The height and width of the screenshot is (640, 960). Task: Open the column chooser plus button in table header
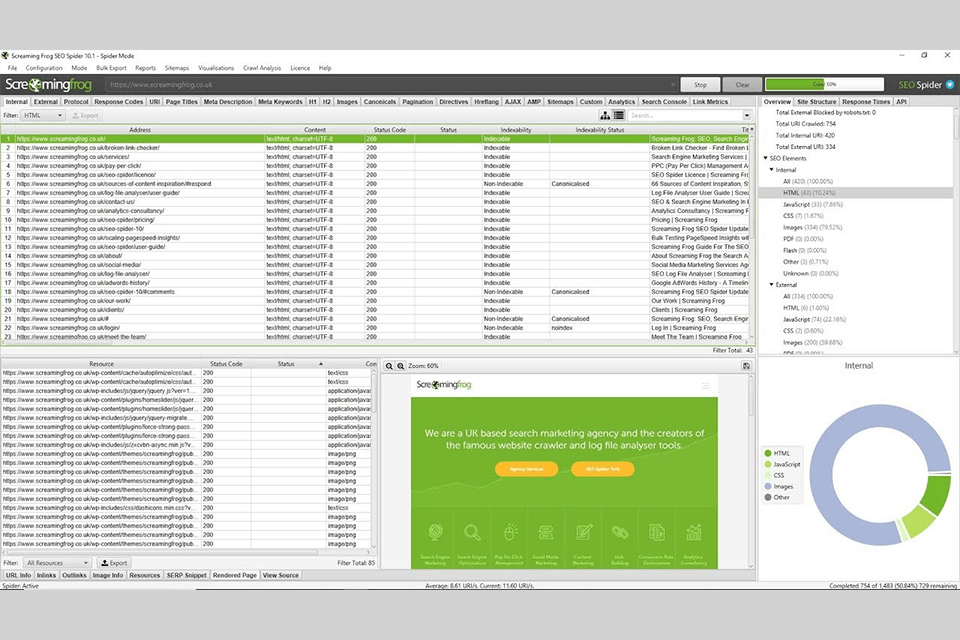point(752,130)
